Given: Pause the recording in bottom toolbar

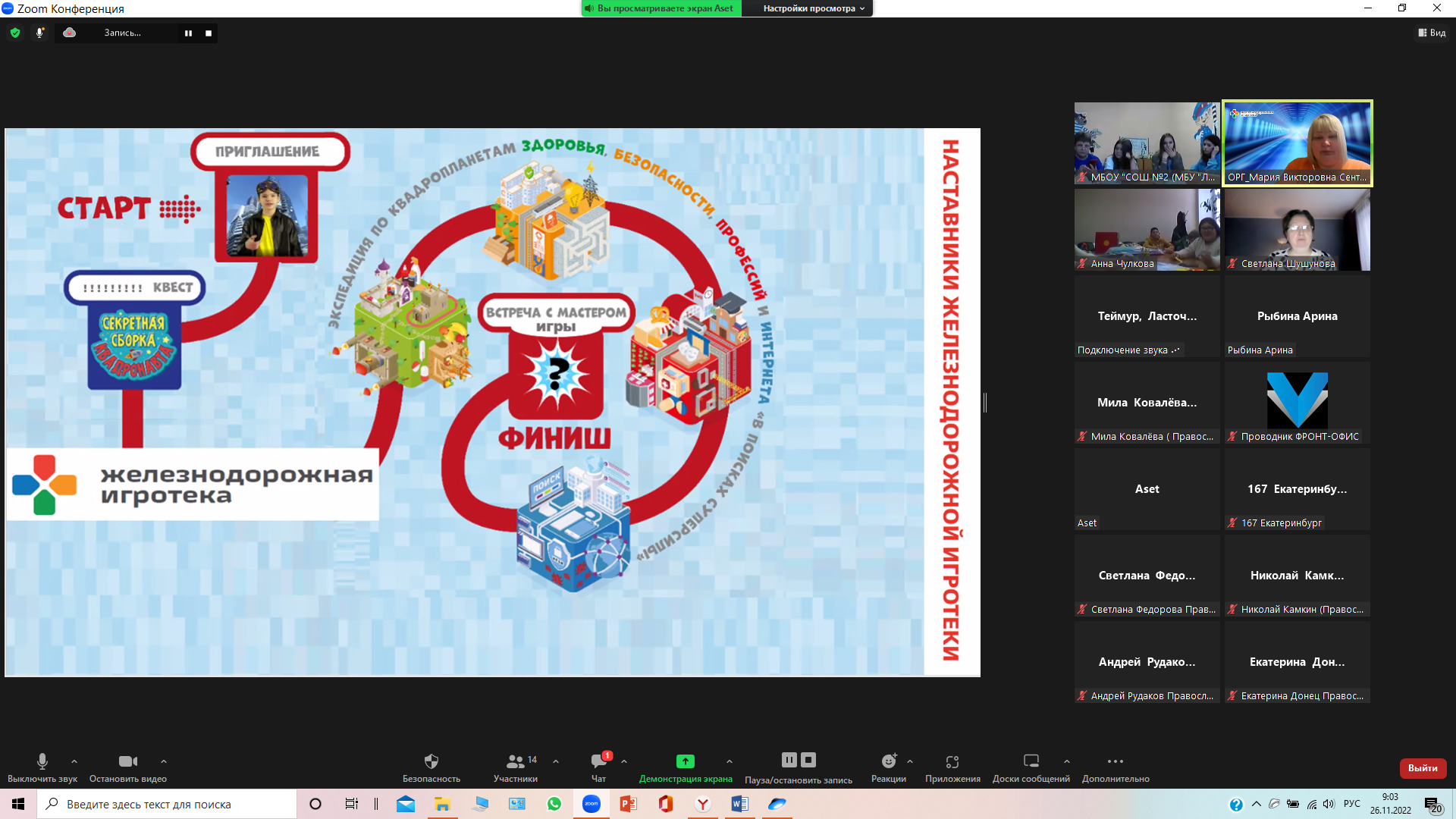Looking at the screenshot, I should (x=789, y=759).
